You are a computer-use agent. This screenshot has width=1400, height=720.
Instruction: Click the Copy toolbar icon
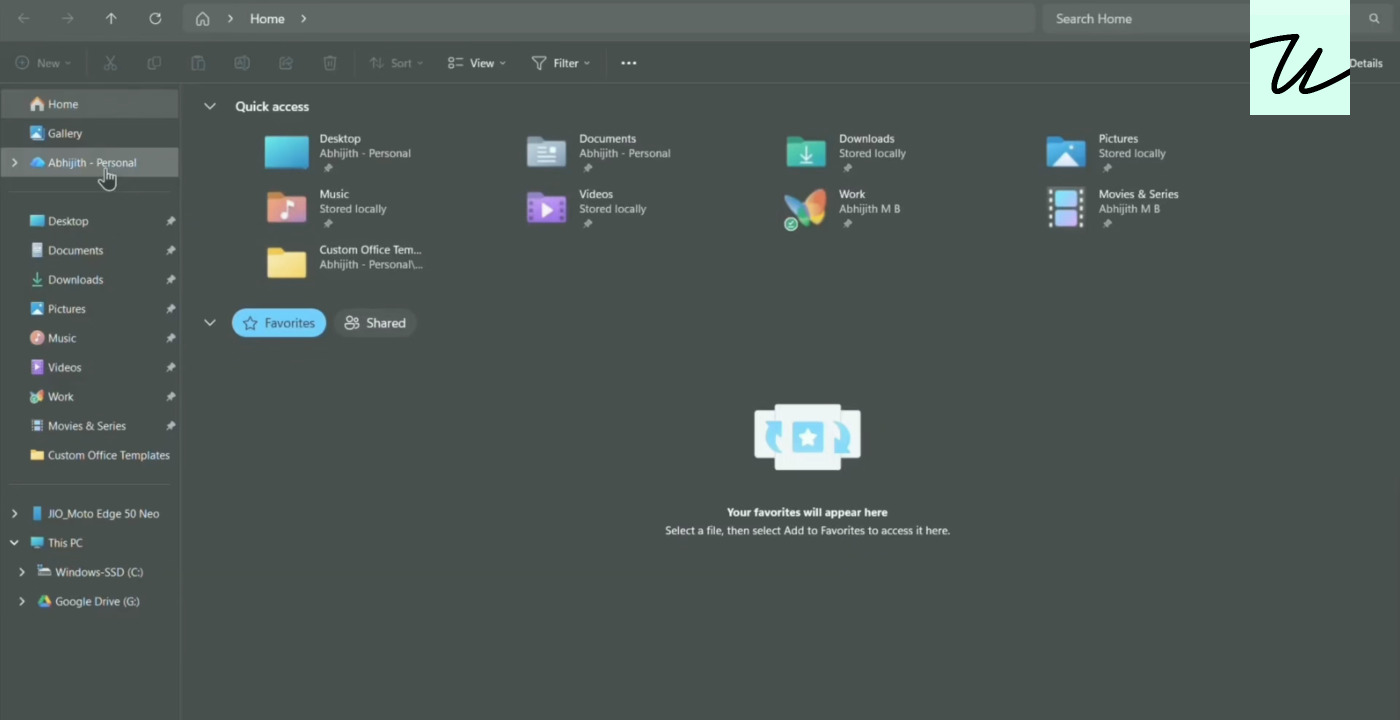pyautogui.click(x=154, y=63)
